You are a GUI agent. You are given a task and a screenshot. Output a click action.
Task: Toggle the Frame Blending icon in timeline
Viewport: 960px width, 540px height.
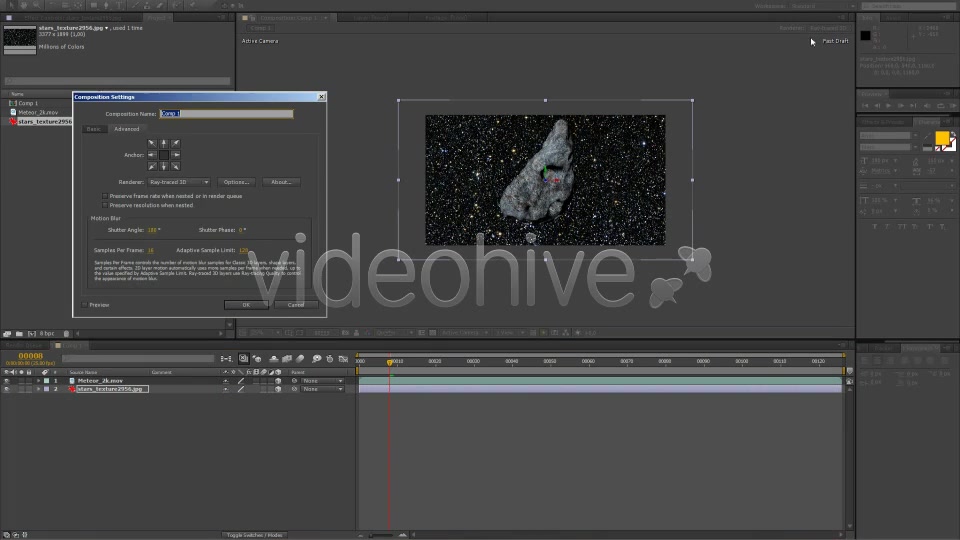pos(287,359)
